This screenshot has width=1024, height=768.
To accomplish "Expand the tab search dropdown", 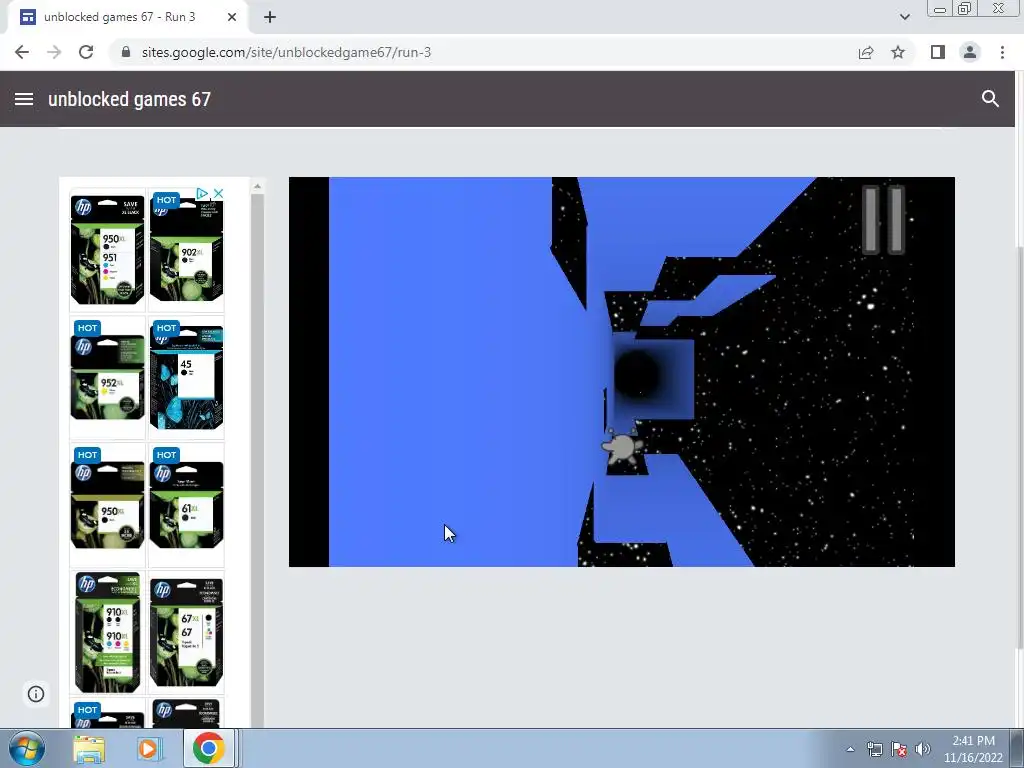I will [x=904, y=17].
